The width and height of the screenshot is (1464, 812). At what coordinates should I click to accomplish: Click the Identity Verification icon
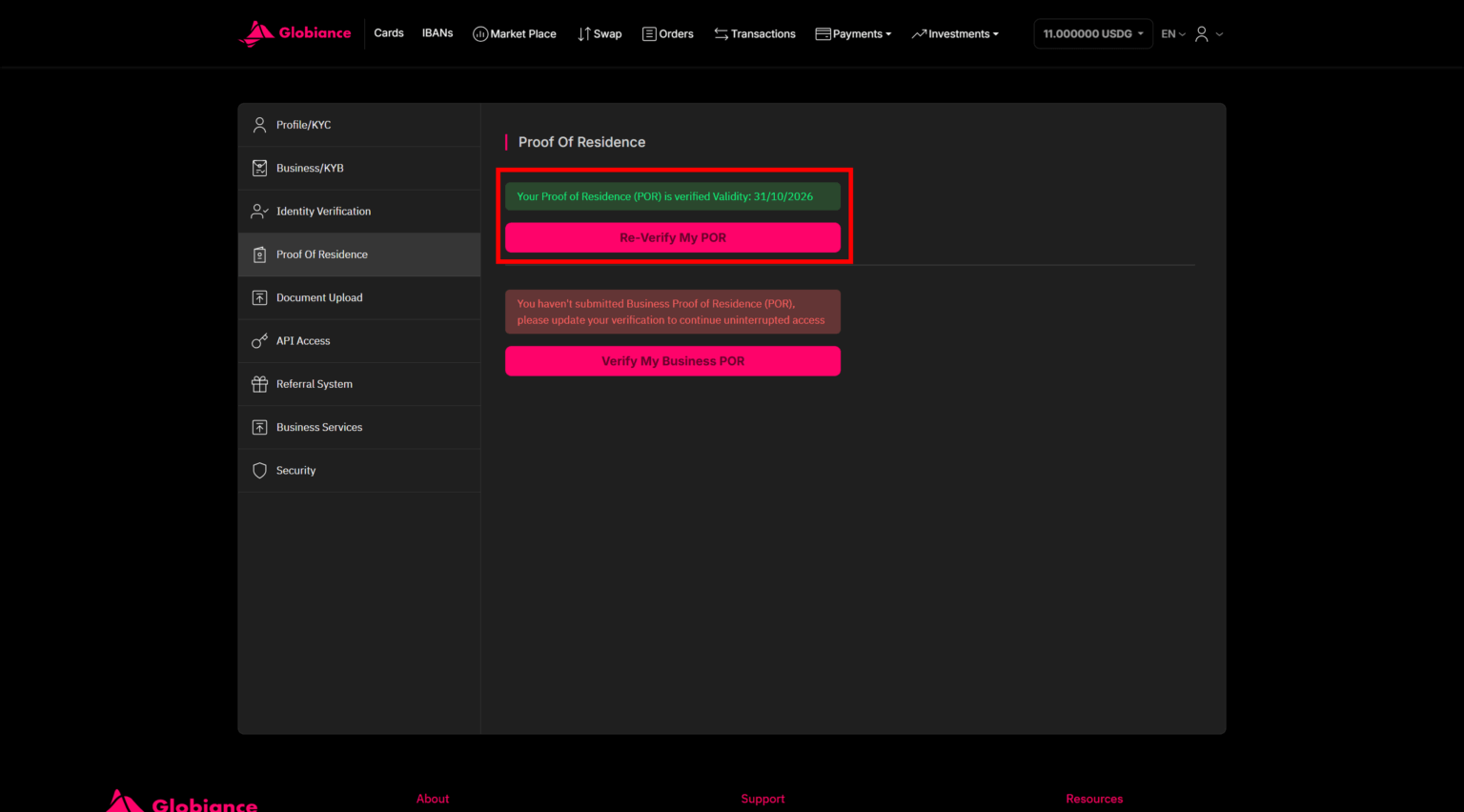[259, 212]
